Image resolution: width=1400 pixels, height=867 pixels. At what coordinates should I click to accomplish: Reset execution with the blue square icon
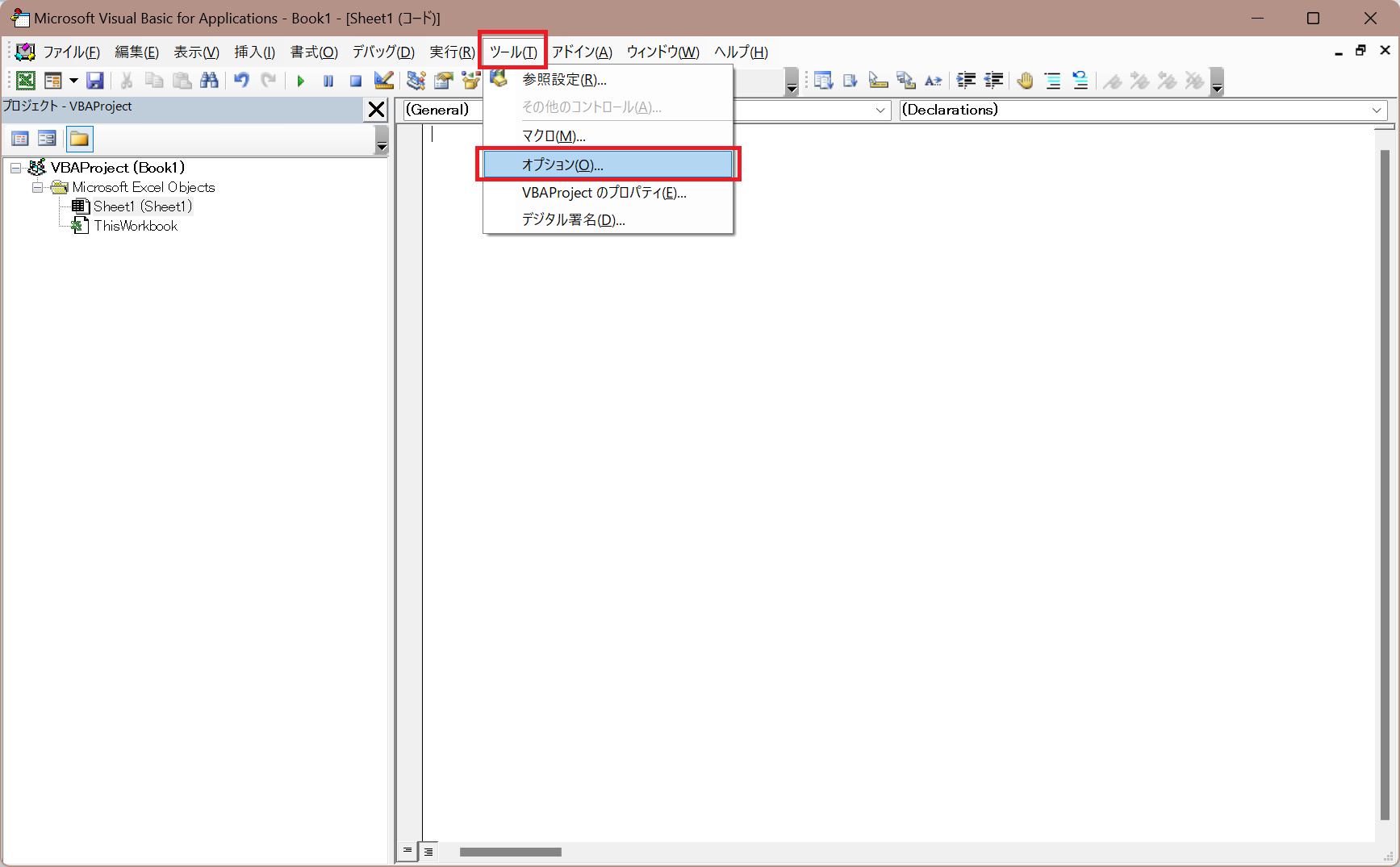coord(355,81)
